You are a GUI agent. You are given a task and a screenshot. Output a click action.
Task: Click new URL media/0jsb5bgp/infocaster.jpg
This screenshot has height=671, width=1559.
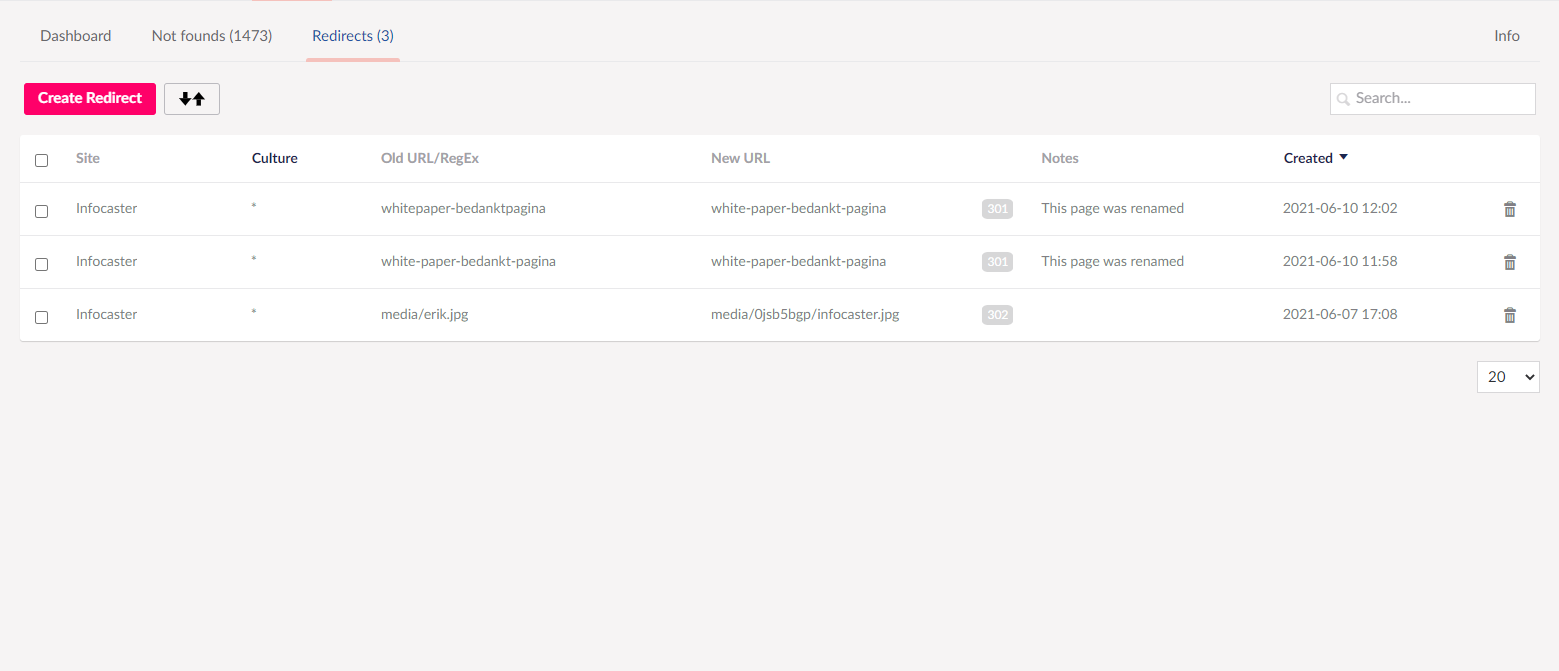(805, 314)
